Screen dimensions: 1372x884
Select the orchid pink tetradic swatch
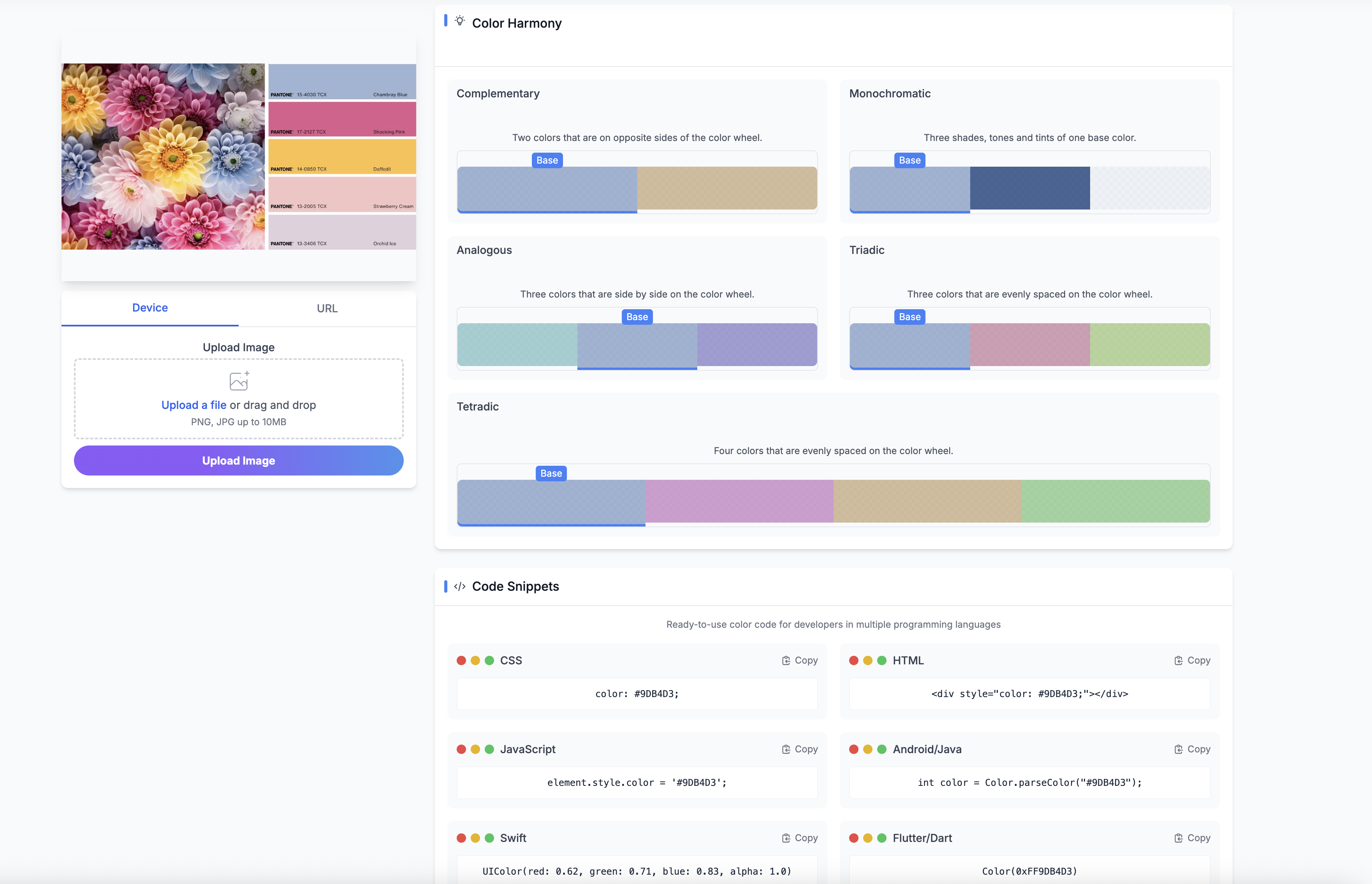tap(739, 500)
